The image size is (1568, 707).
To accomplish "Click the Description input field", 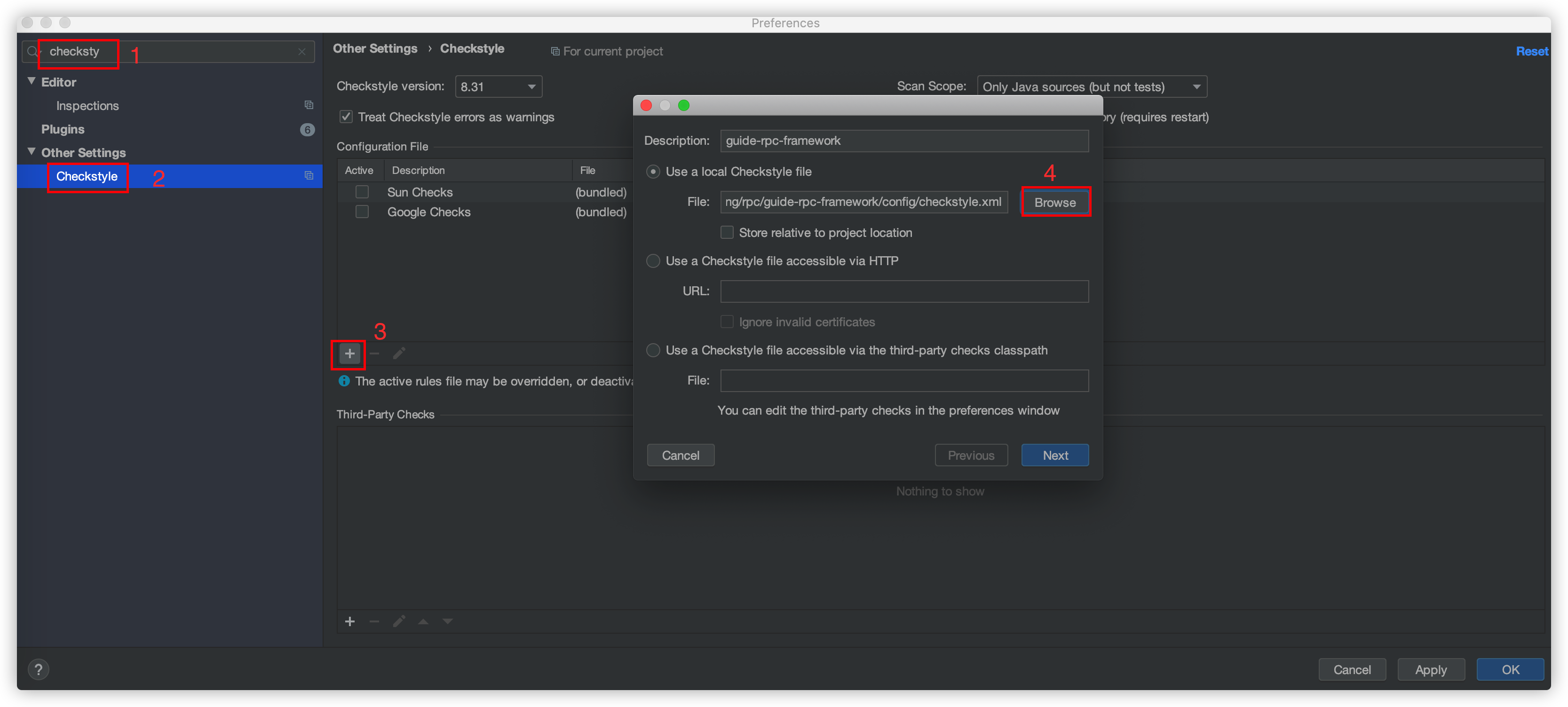I will [901, 140].
